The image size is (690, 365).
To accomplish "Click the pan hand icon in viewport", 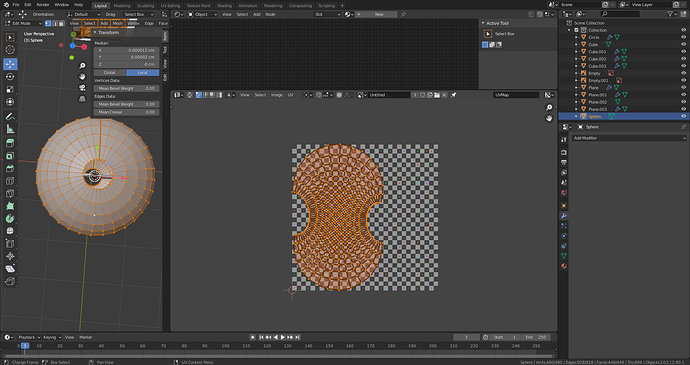I will pos(82,77).
